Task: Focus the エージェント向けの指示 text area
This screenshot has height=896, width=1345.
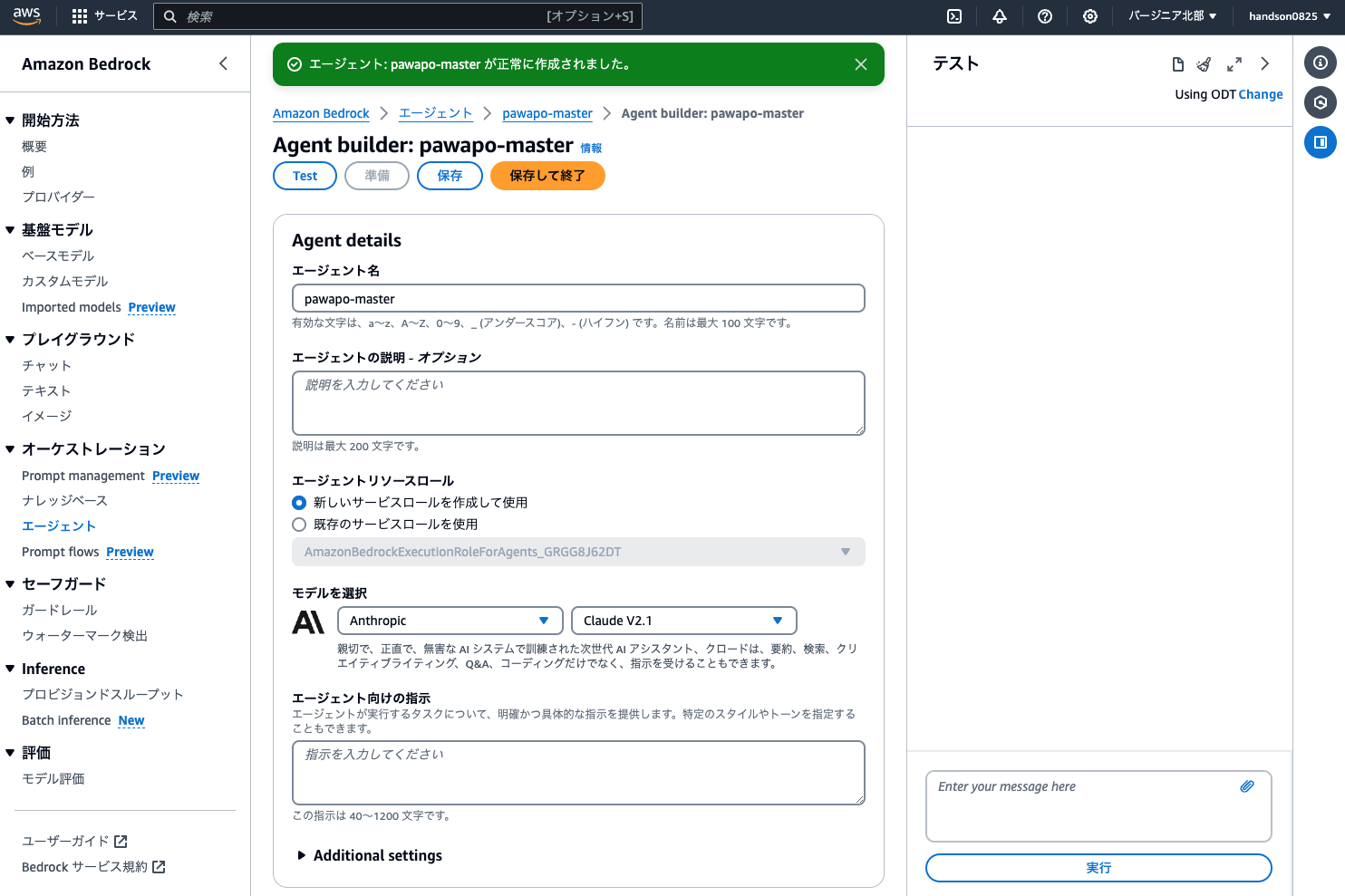Action: [x=578, y=773]
